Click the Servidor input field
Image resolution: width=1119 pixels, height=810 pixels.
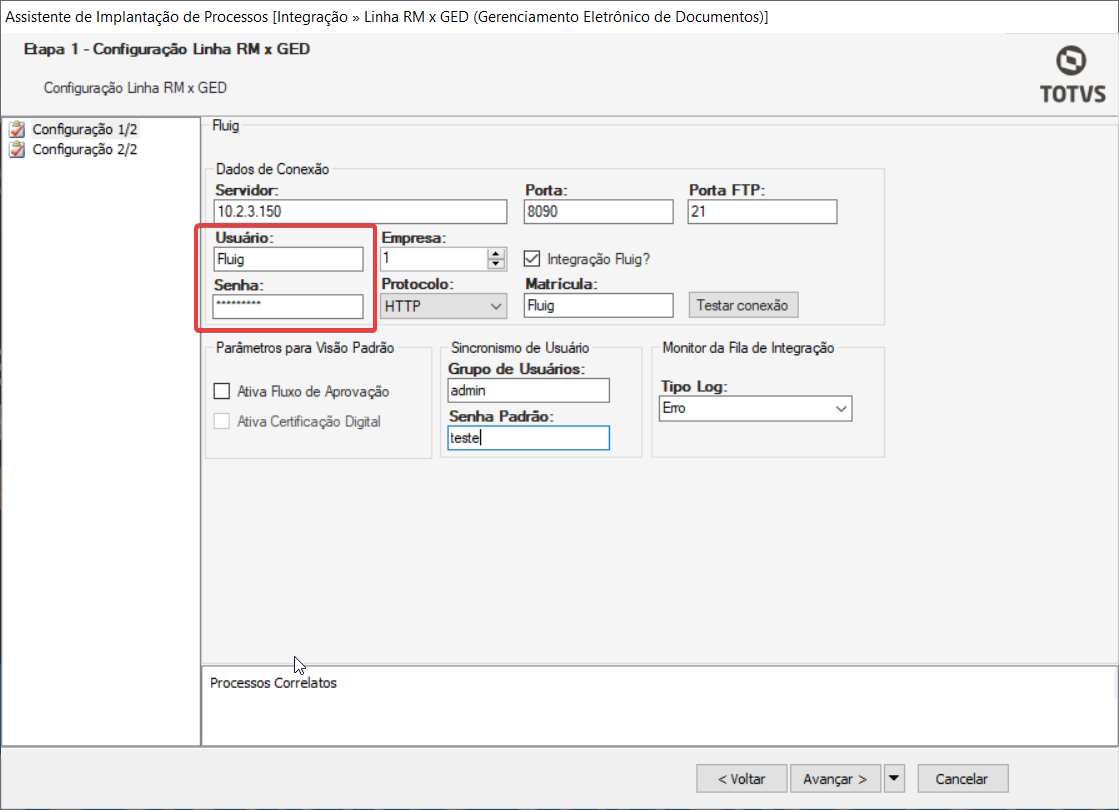(x=360, y=212)
